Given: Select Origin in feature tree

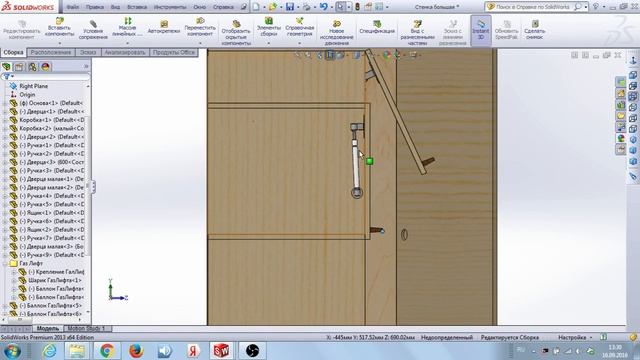Looking at the screenshot, I should (x=27, y=95).
